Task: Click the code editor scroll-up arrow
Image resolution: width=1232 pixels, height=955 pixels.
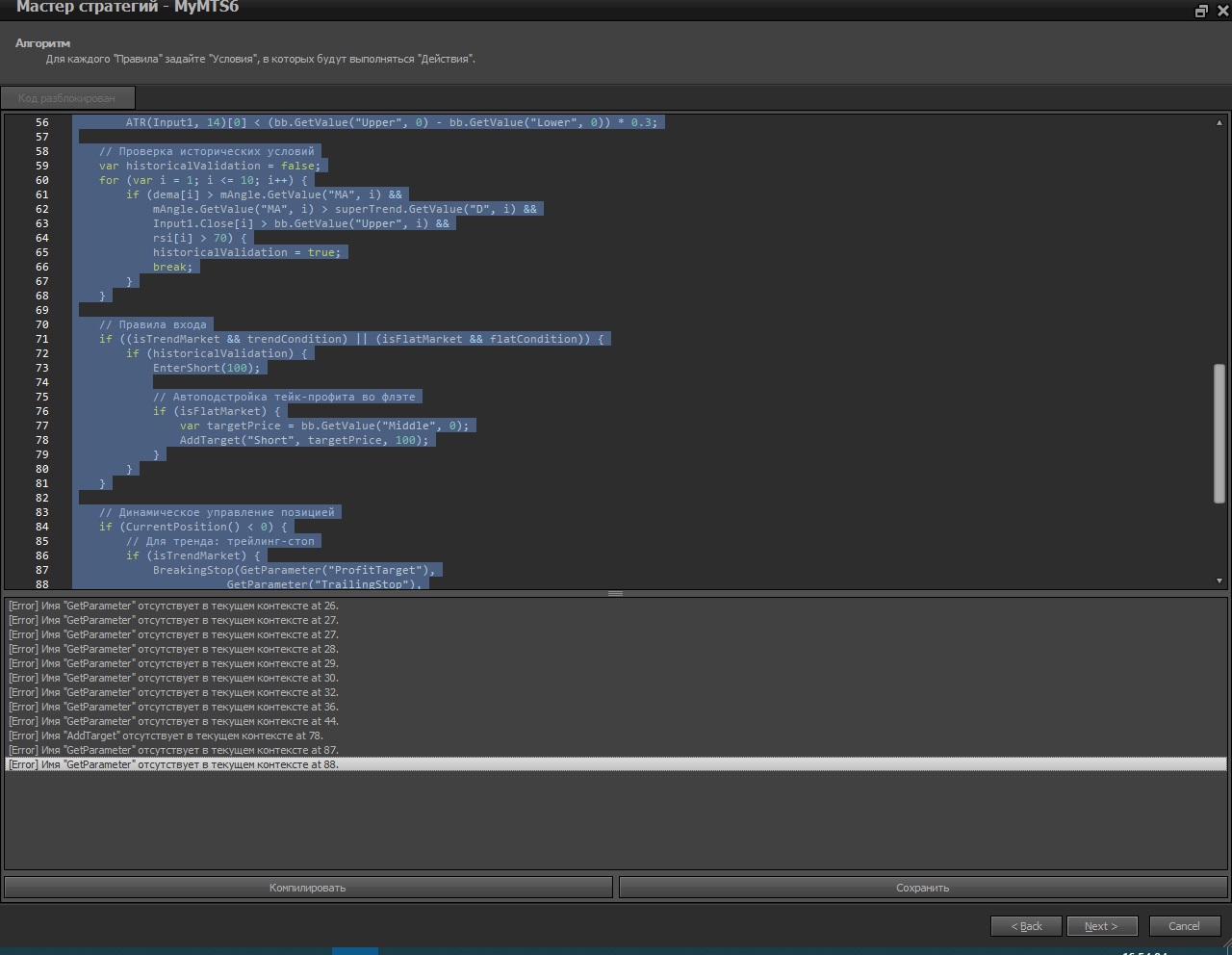Action: (x=1219, y=123)
